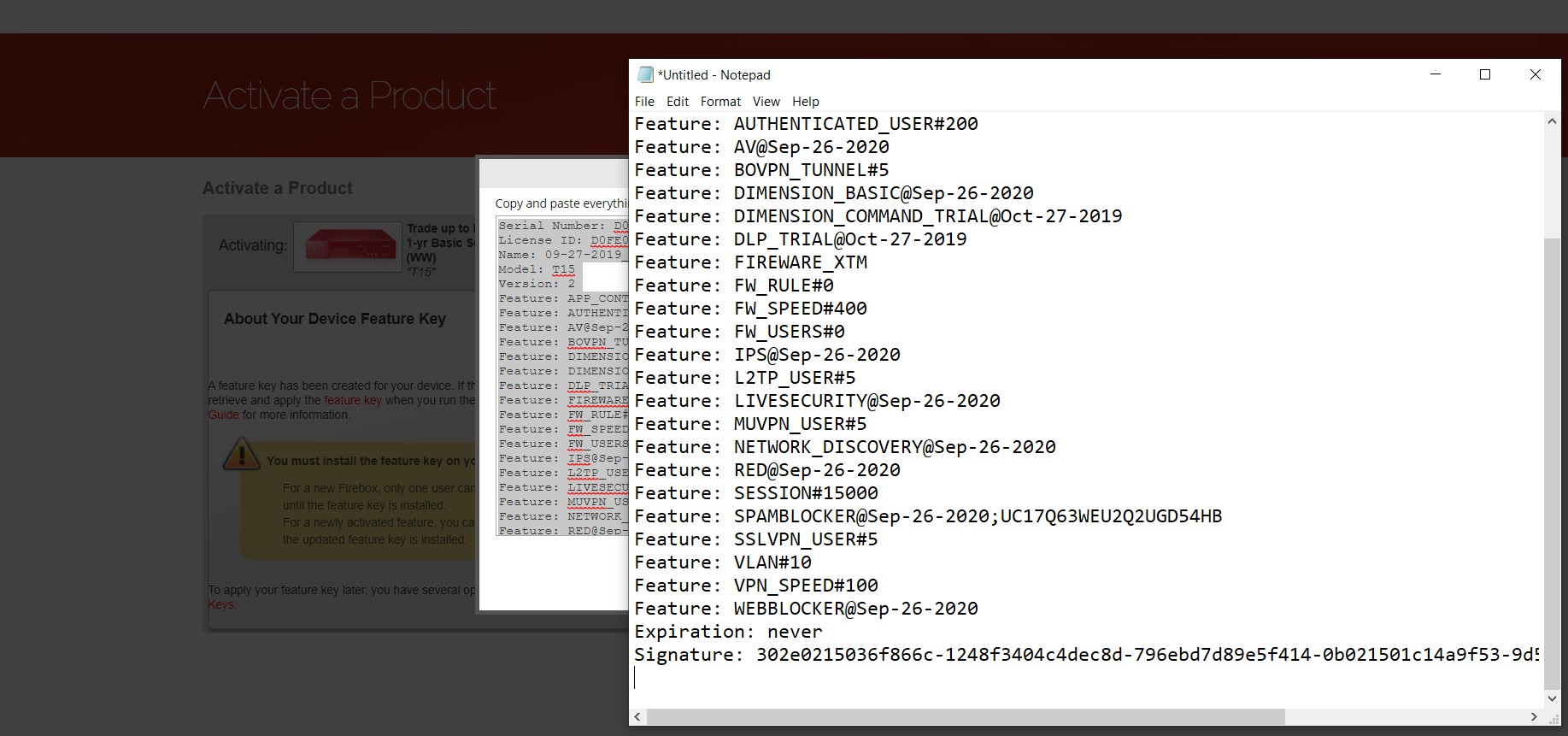Image resolution: width=1568 pixels, height=736 pixels.
Task: Click the *Untitled - Notepad title text
Action: [714, 75]
